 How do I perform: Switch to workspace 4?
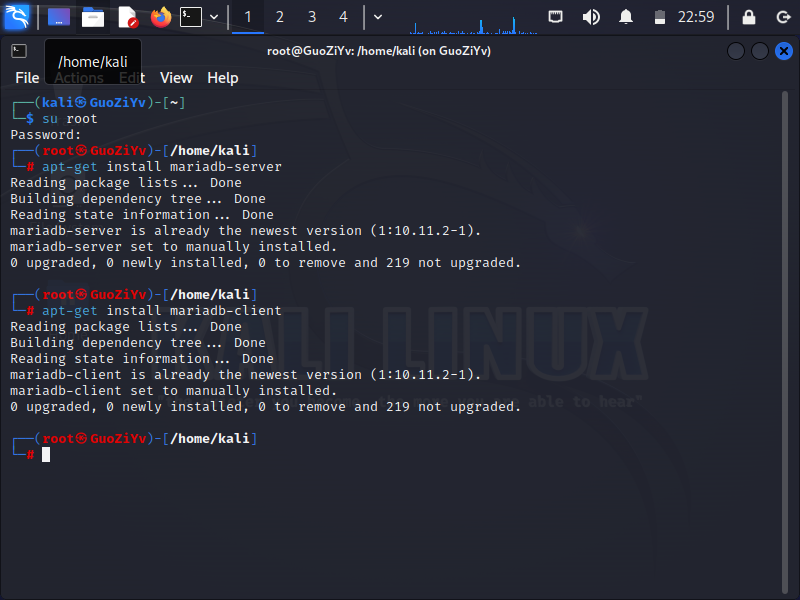coord(343,17)
